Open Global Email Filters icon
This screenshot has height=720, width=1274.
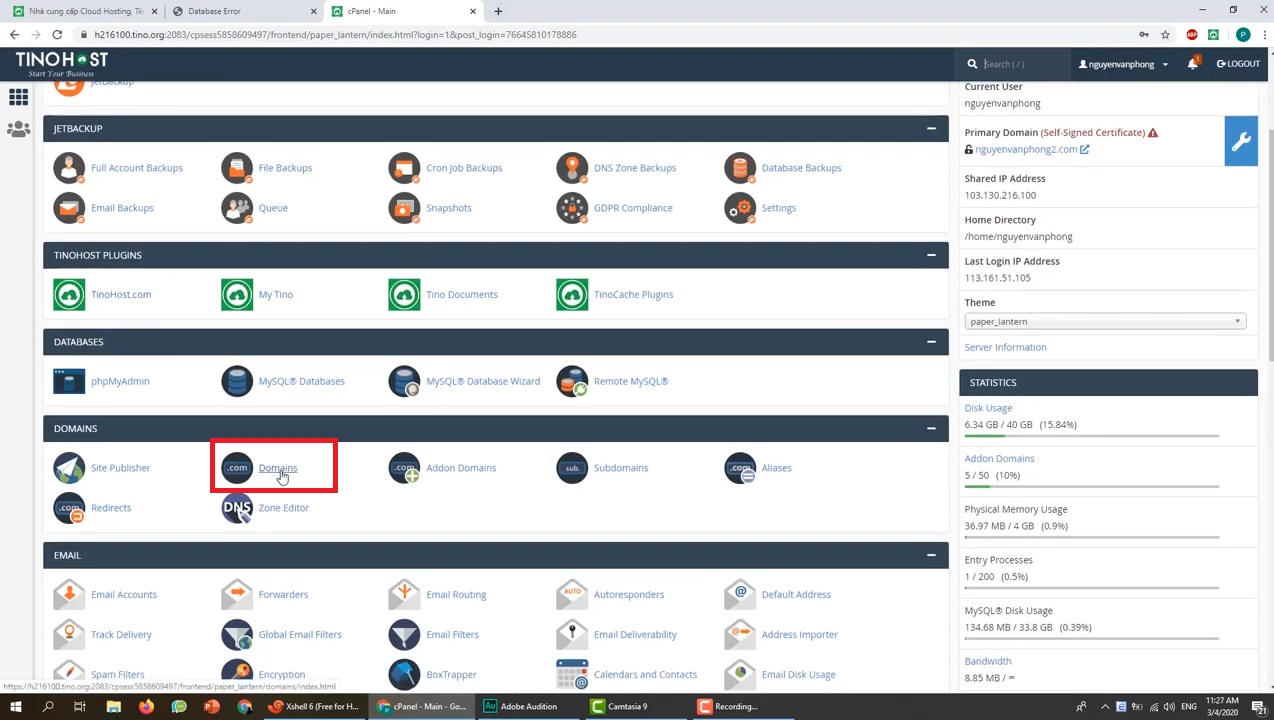(x=237, y=634)
